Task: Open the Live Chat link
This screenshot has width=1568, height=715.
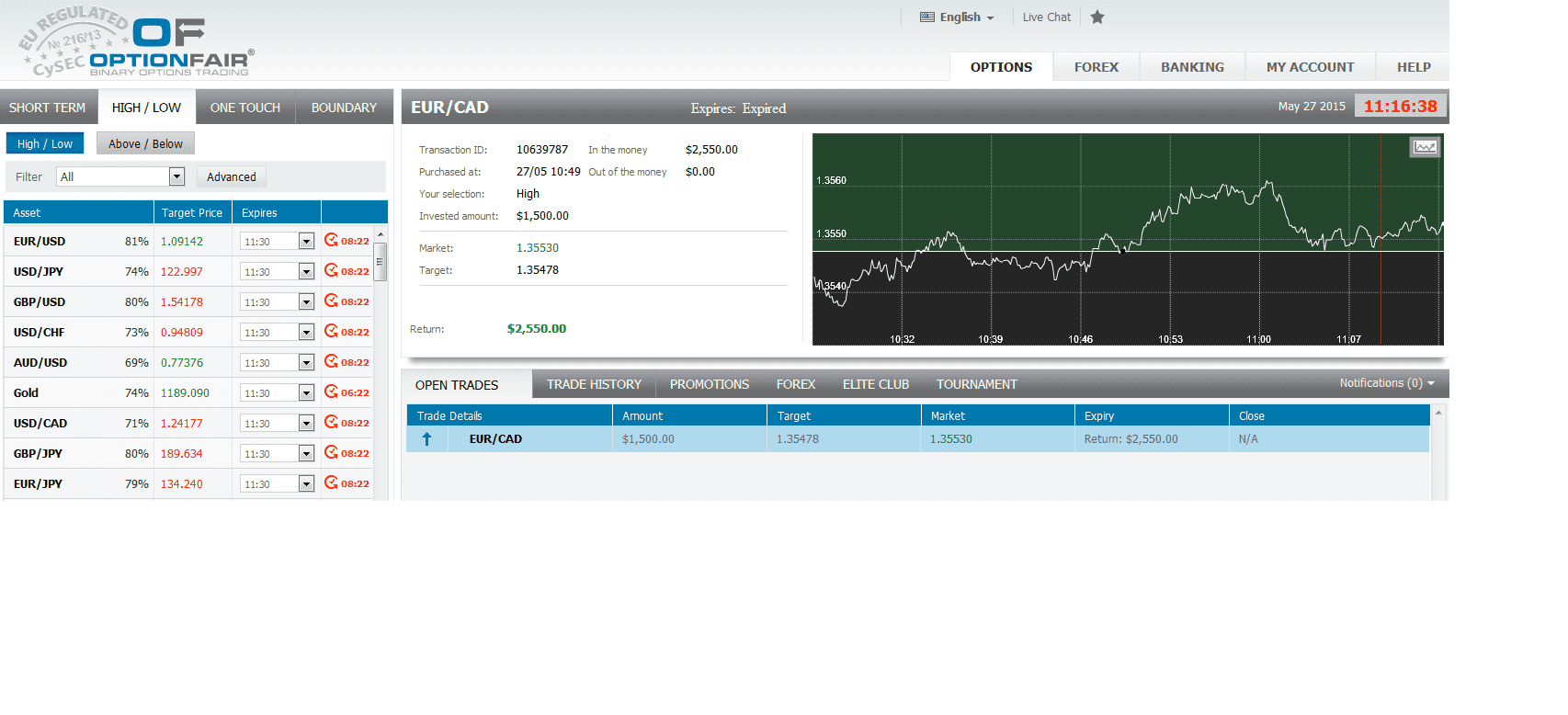Action: click(x=1046, y=17)
